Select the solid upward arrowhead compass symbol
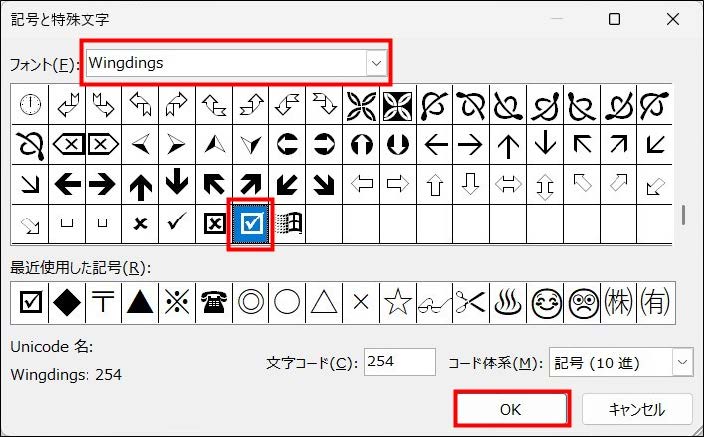The width and height of the screenshot is (704, 437). [214, 145]
